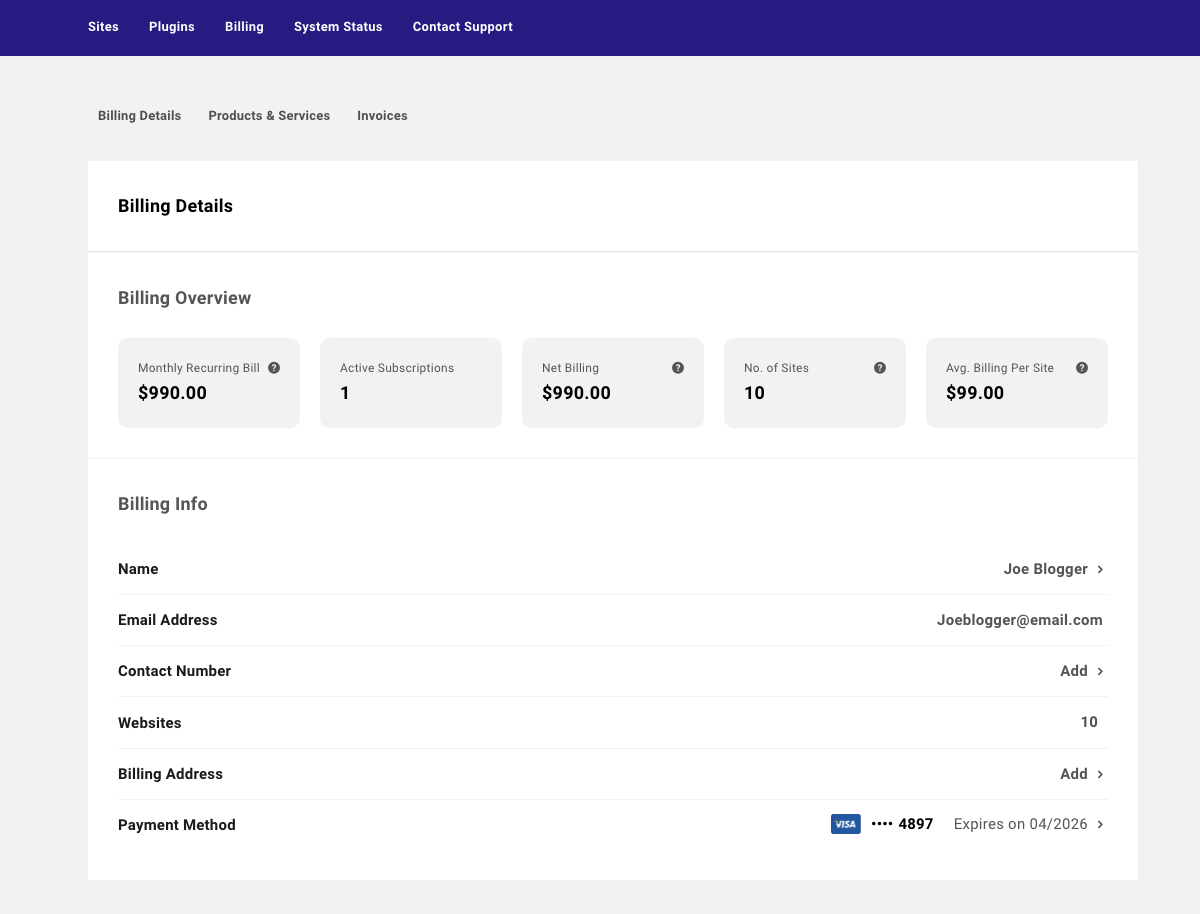Click the Expires on 04/2026 payment detail
This screenshot has width=1200, height=914.
[1020, 824]
